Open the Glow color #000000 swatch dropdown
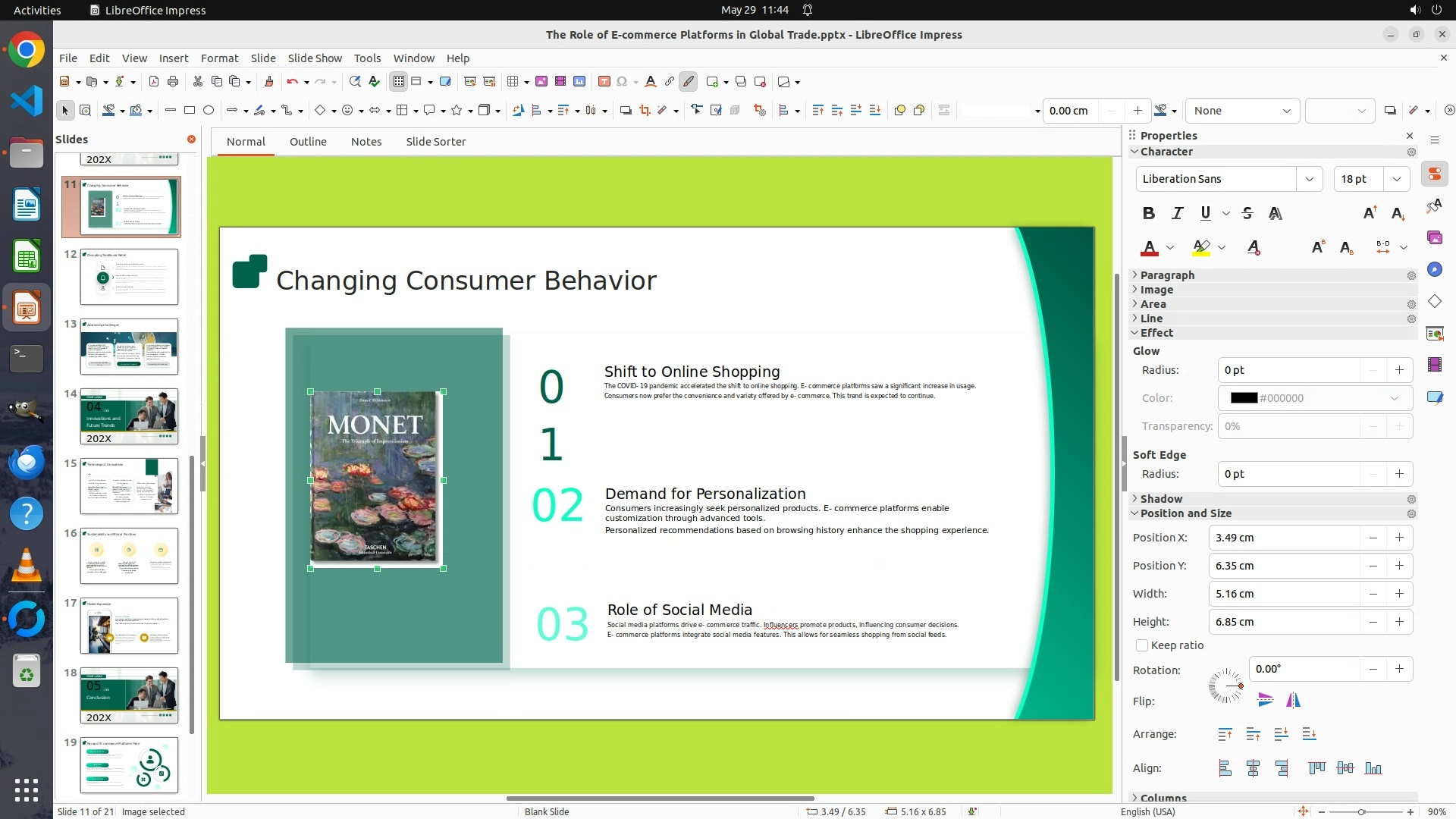The height and width of the screenshot is (819, 1456). [x=1394, y=398]
